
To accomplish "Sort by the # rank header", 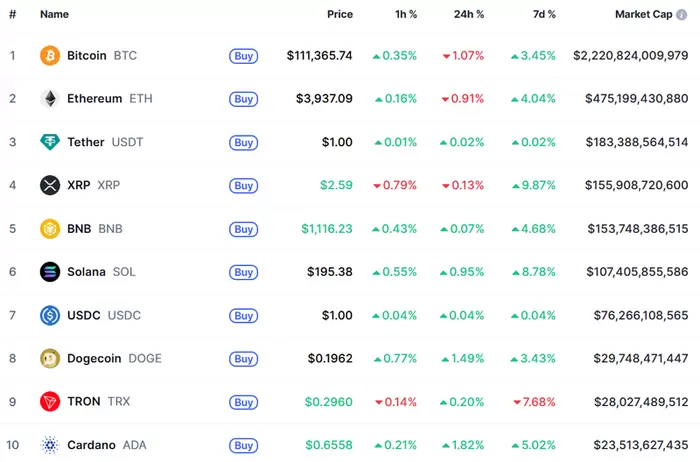I will (12, 15).
